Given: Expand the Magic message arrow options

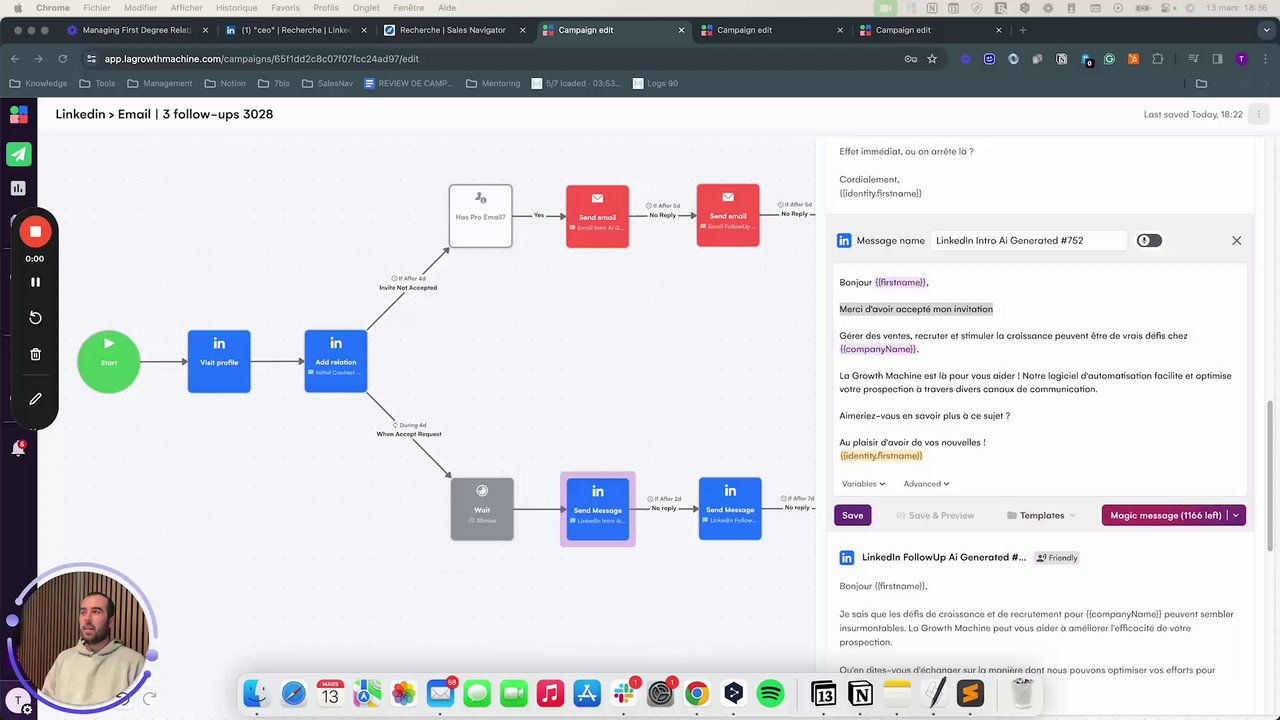Looking at the screenshot, I should pos(1236,515).
